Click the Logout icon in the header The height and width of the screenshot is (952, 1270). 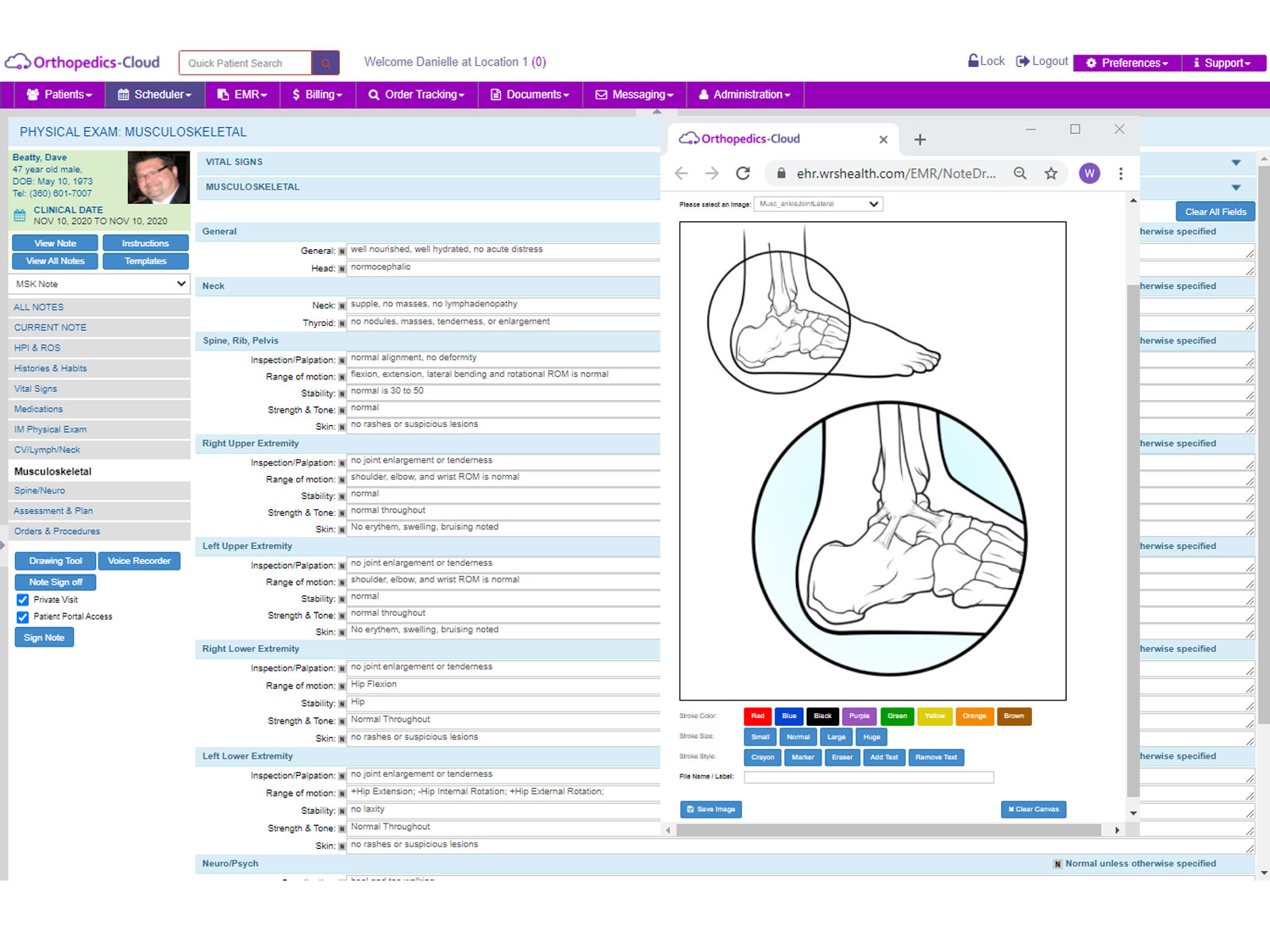(x=1022, y=61)
